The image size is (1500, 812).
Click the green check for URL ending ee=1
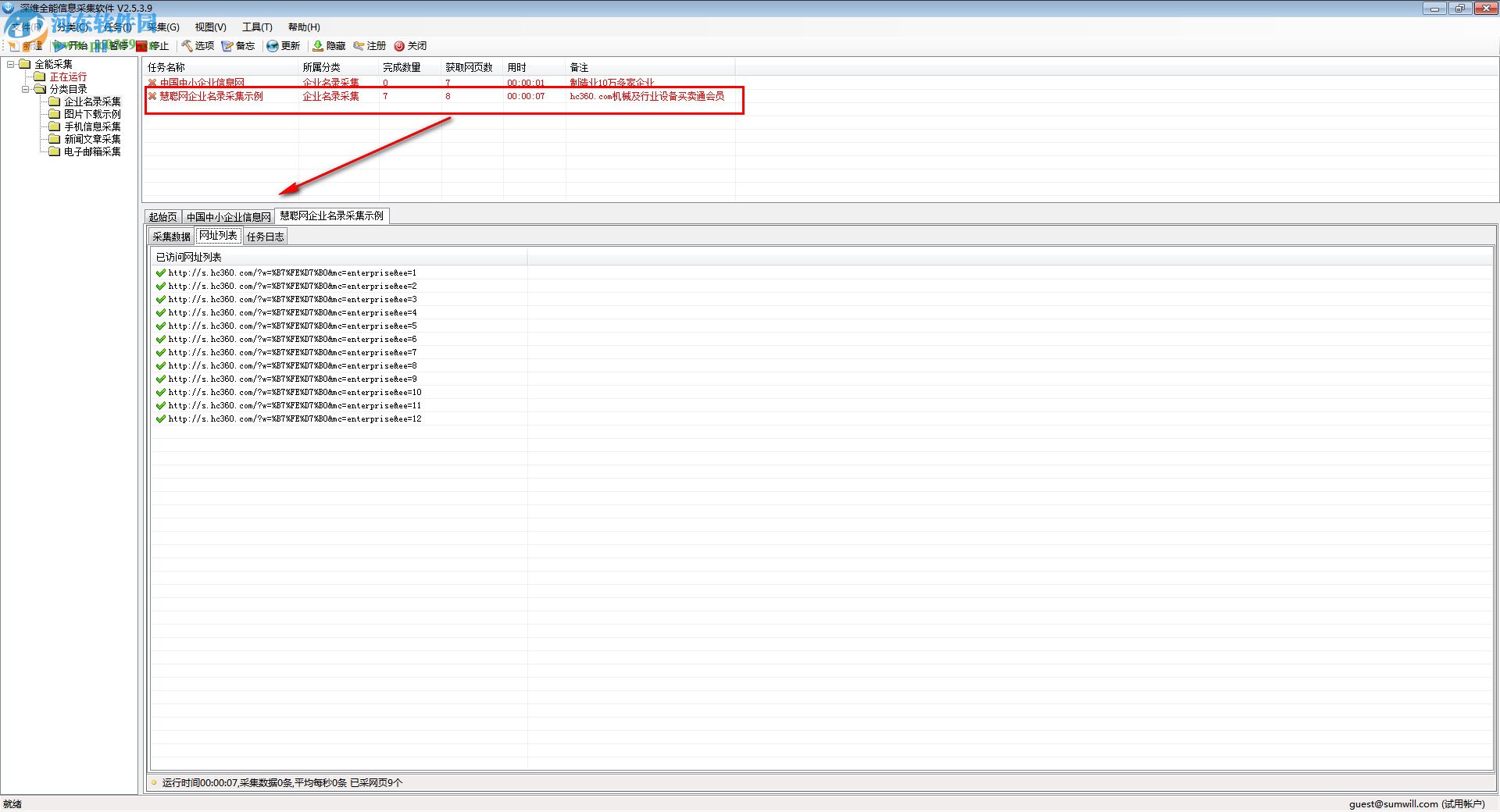click(161, 273)
